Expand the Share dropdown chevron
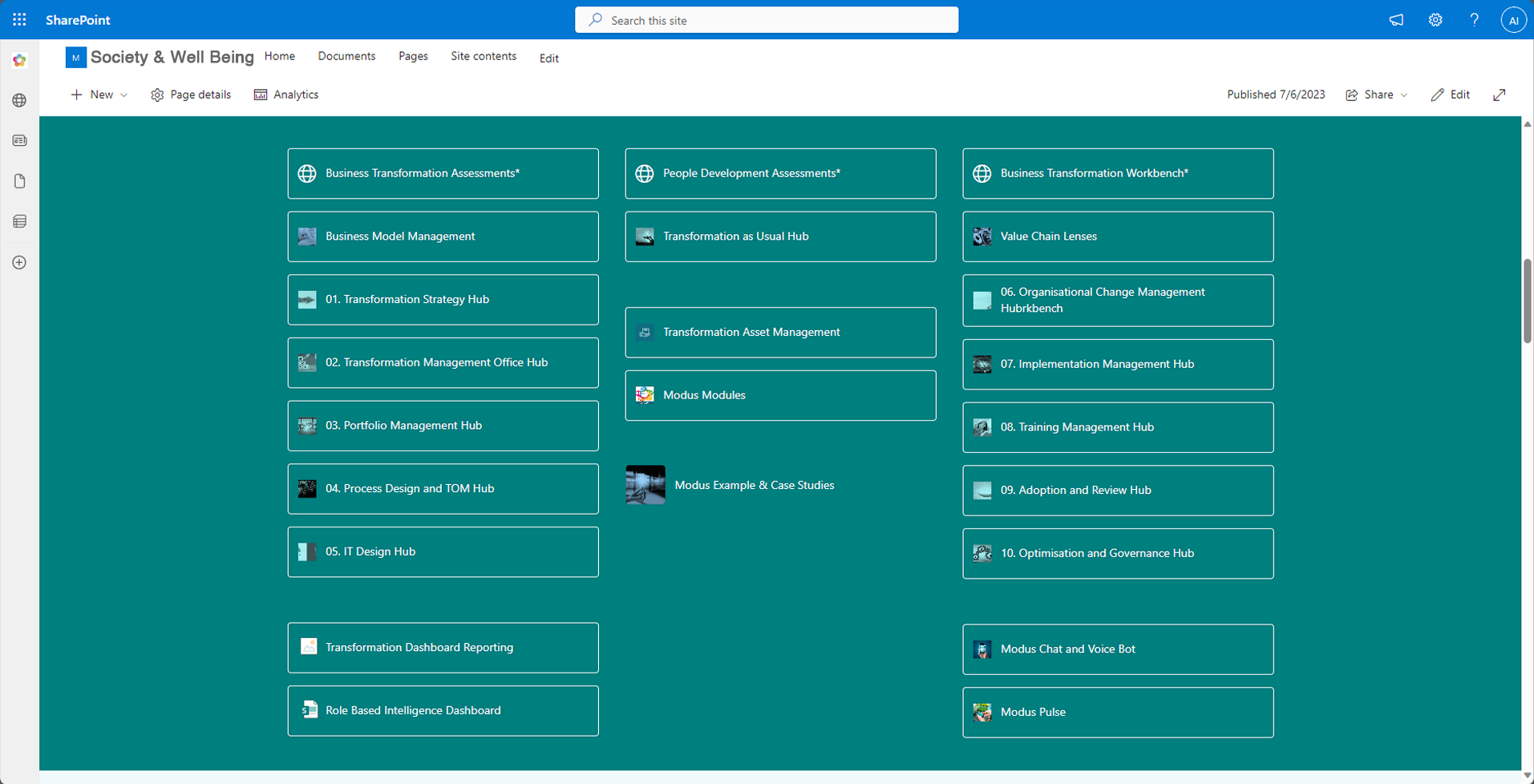Image resolution: width=1534 pixels, height=784 pixels. pyautogui.click(x=1404, y=95)
